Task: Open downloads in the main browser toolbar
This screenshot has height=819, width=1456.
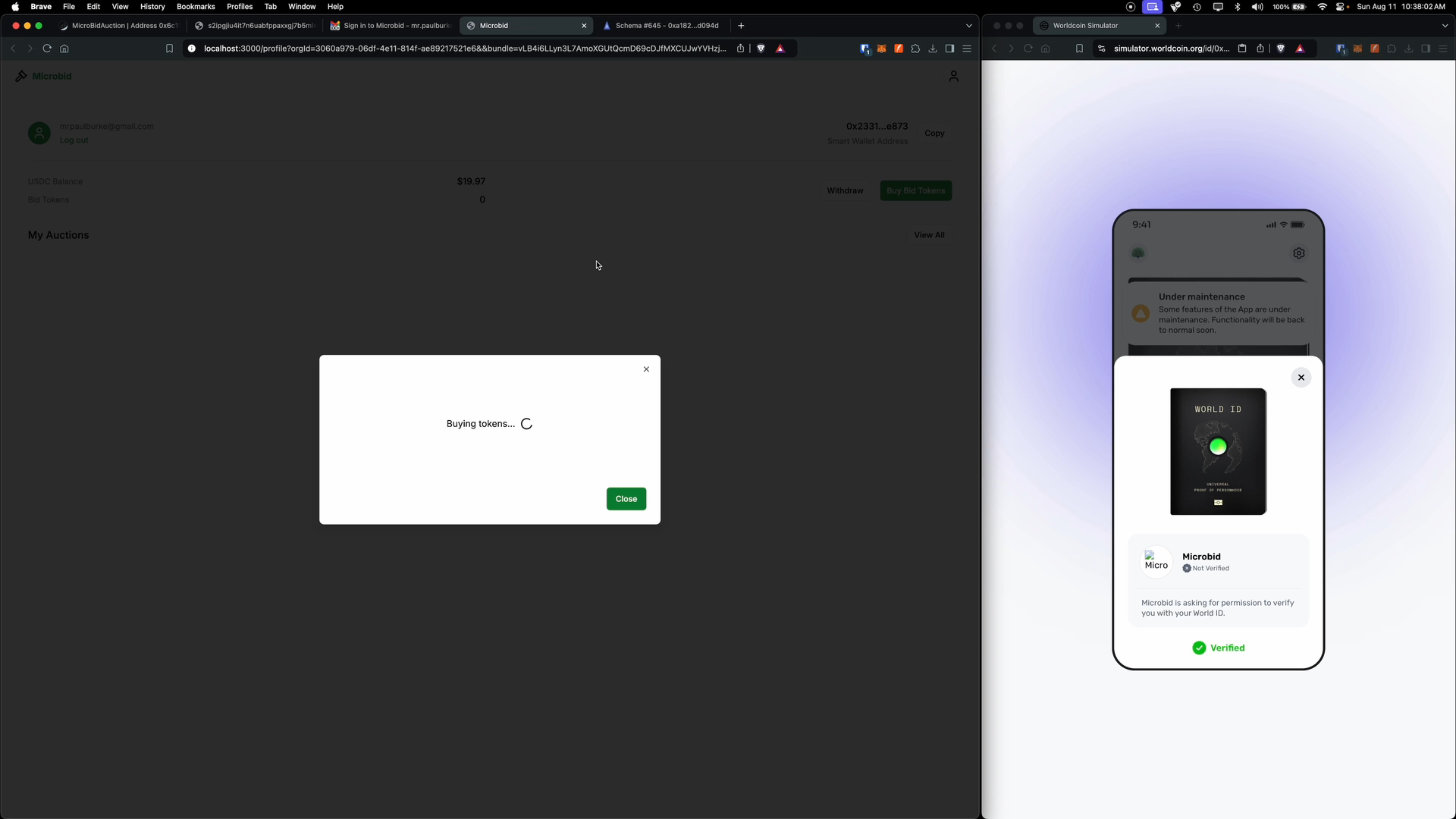Action: click(933, 49)
